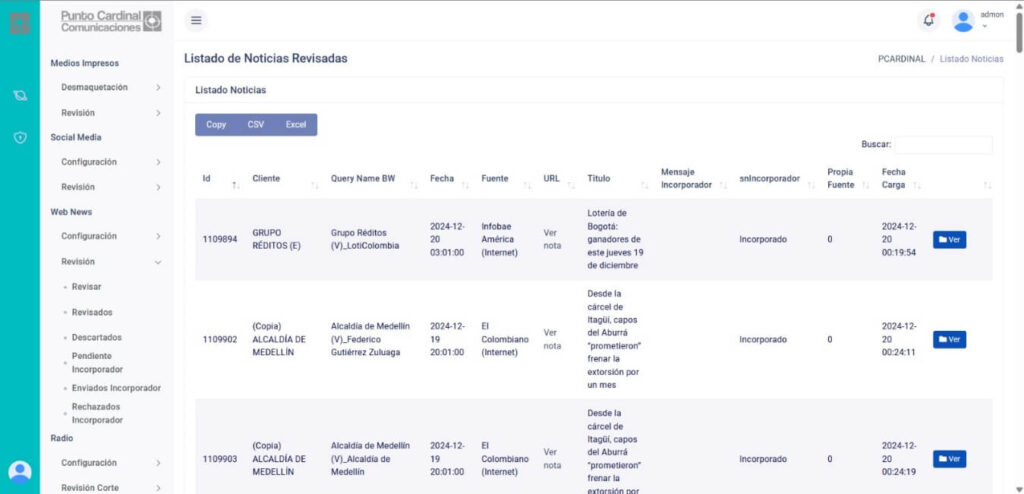Open Pendiente Incorporador submenu item

pos(97,363)
